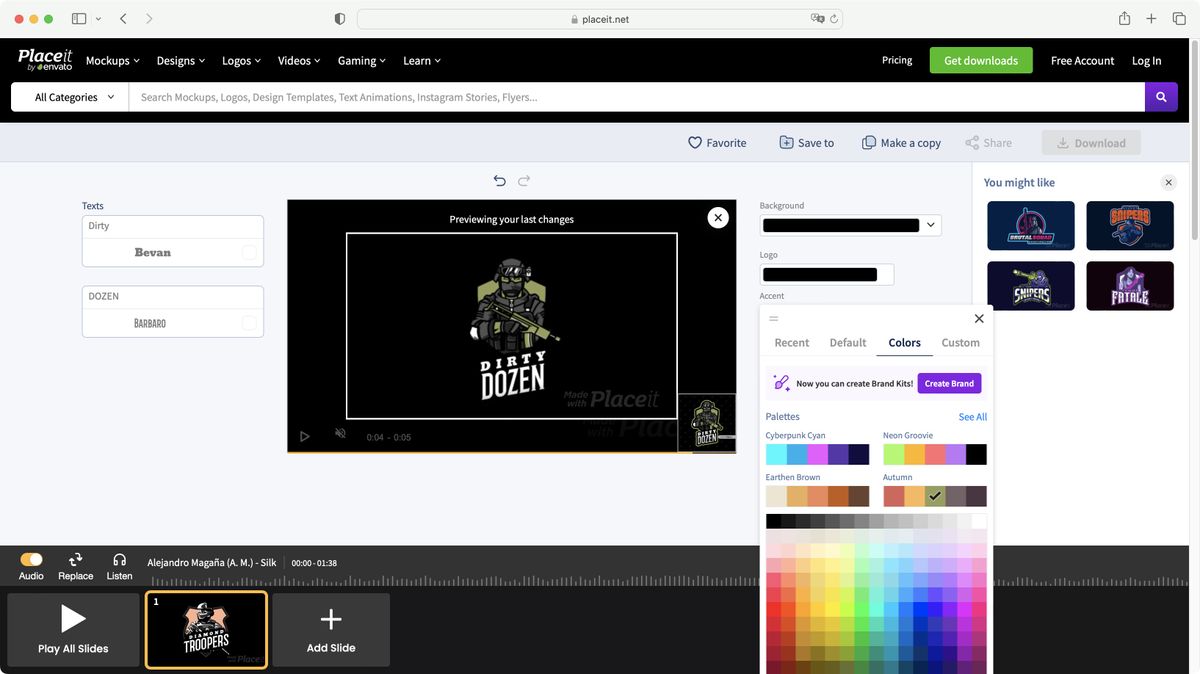The image size is (1200, 674).
Task: Open See All palettes link
Action: pyautogui.click(x=972, y=416)
